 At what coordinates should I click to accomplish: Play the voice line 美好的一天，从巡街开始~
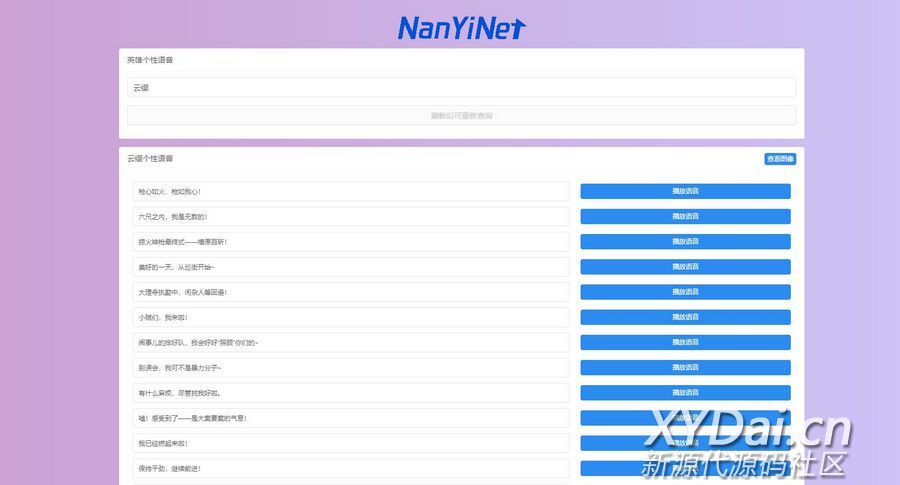685,267
